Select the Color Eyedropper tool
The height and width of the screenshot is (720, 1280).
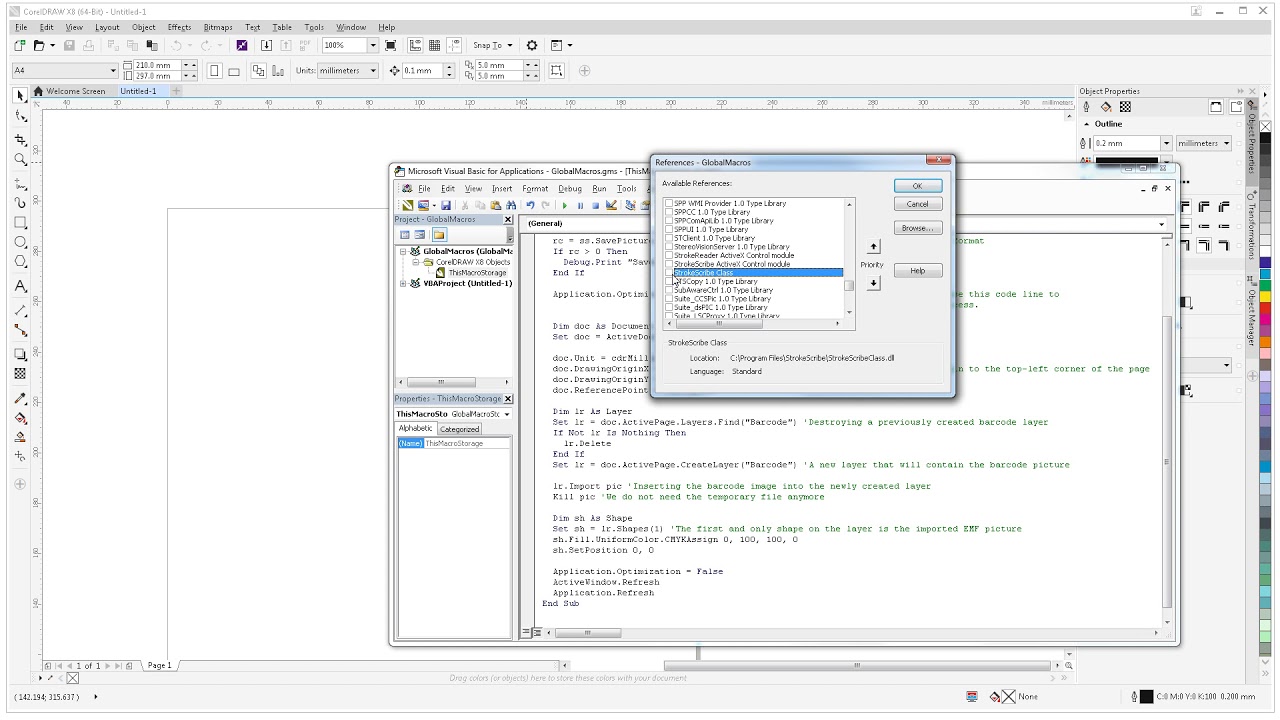pos(20,398)
